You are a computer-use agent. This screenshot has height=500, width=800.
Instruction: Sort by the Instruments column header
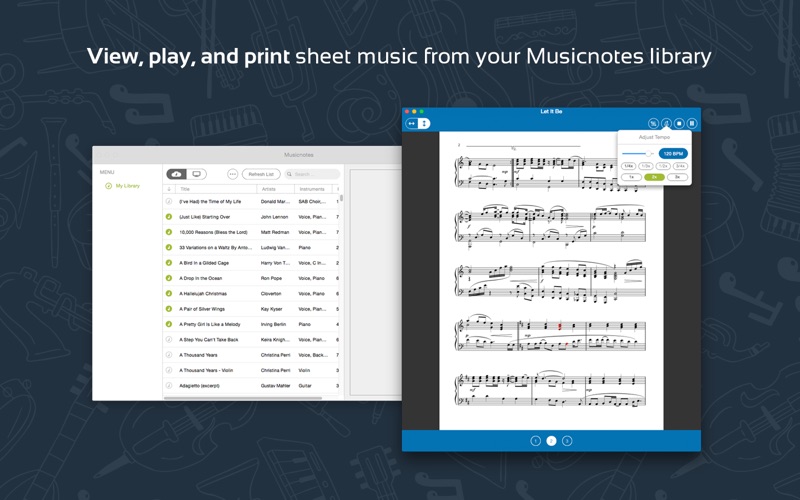(x=313, y=189)
